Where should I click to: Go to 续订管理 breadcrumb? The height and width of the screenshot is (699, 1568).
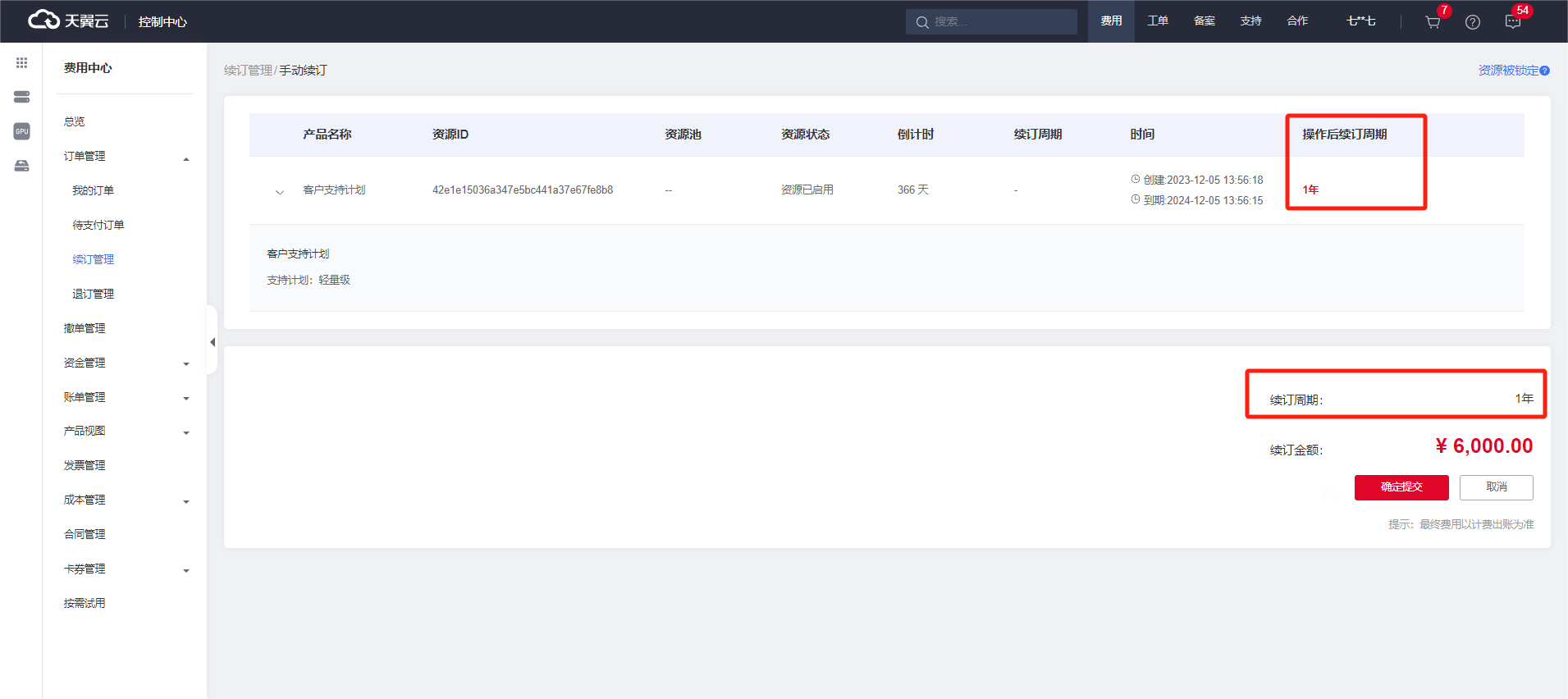tap(248, 71)
